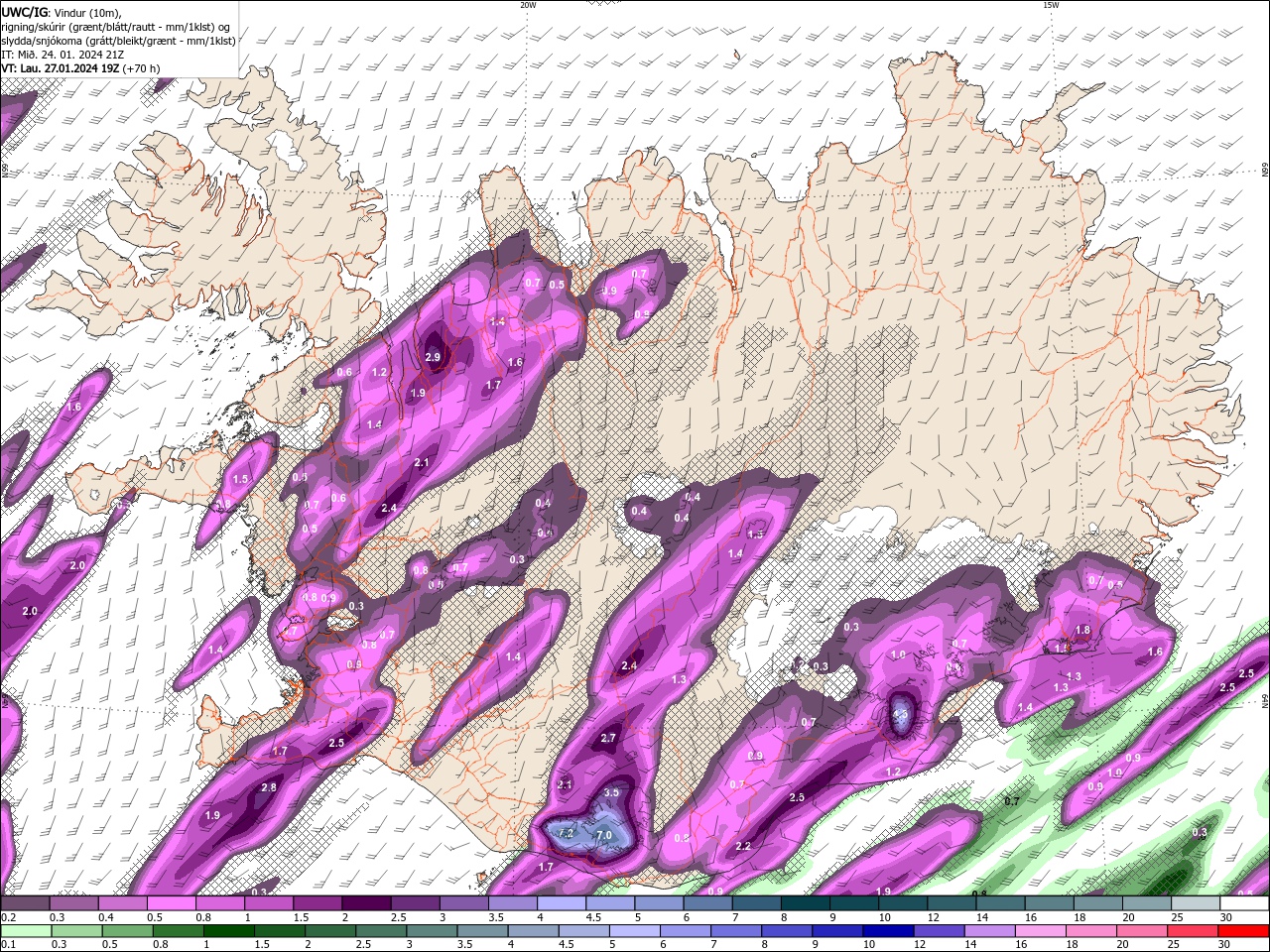Click the white 30 swatch in upper legend

point(1244,903)
